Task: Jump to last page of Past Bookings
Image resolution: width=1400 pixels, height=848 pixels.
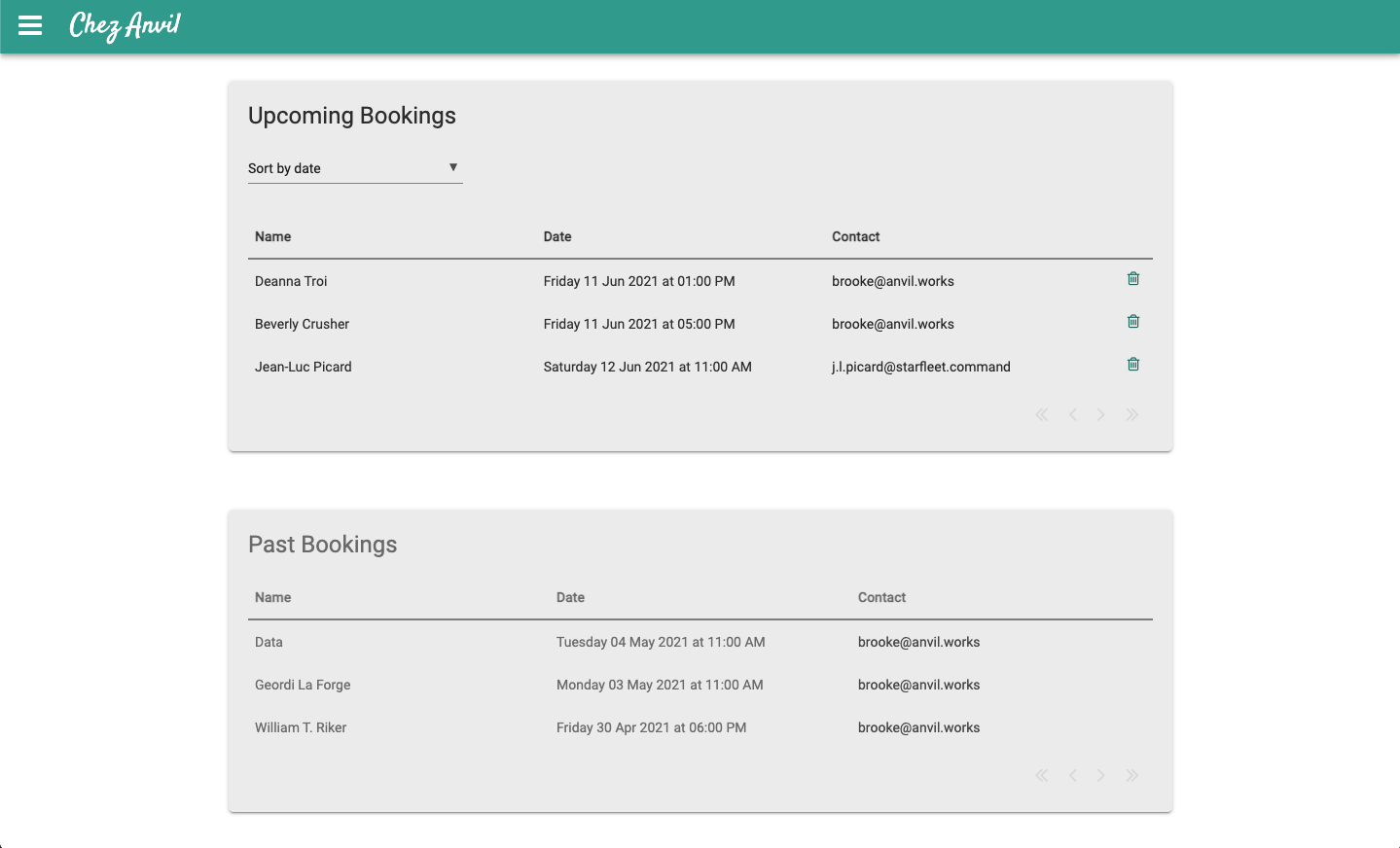Action: click(x=1131, y=776)
